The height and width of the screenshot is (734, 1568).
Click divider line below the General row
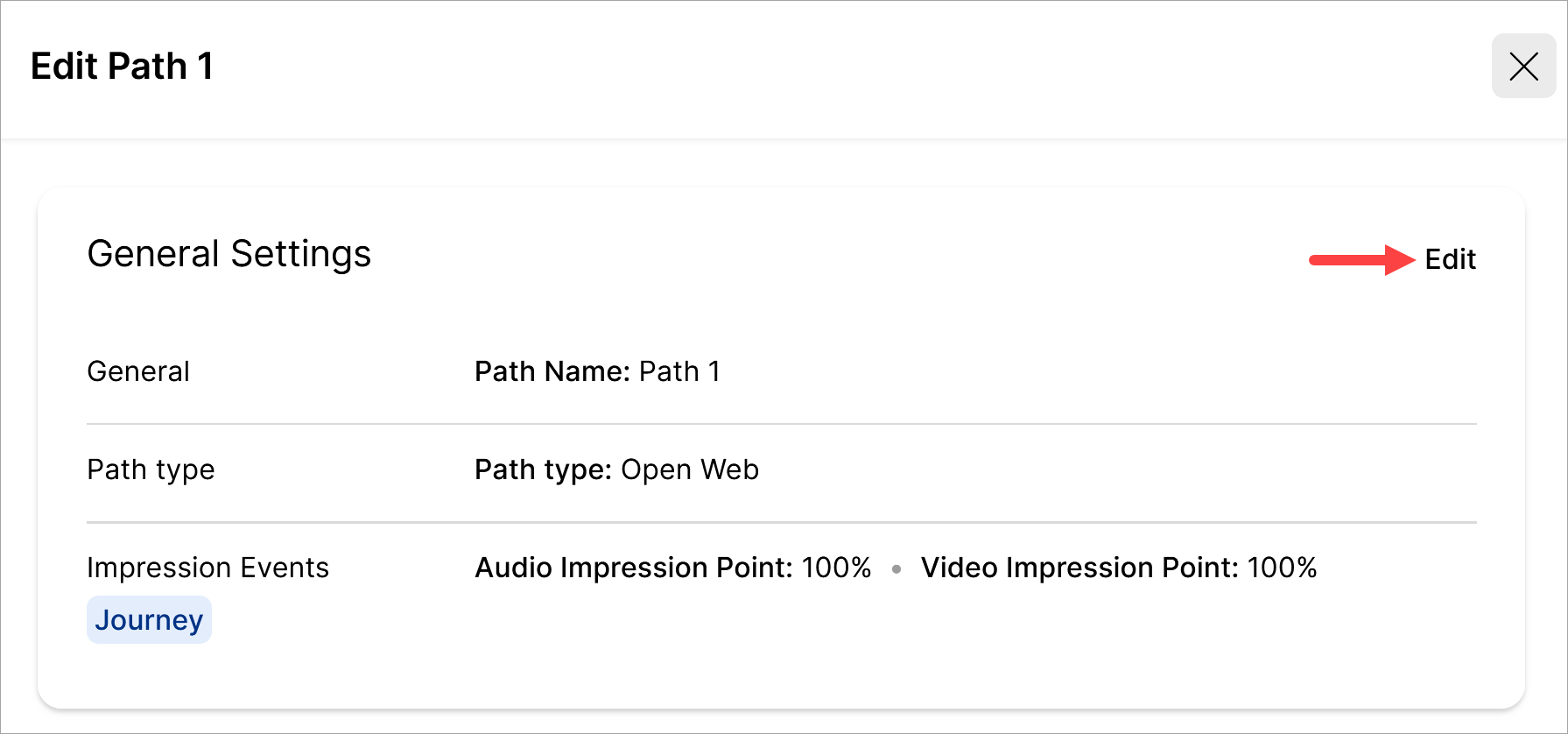781,424
